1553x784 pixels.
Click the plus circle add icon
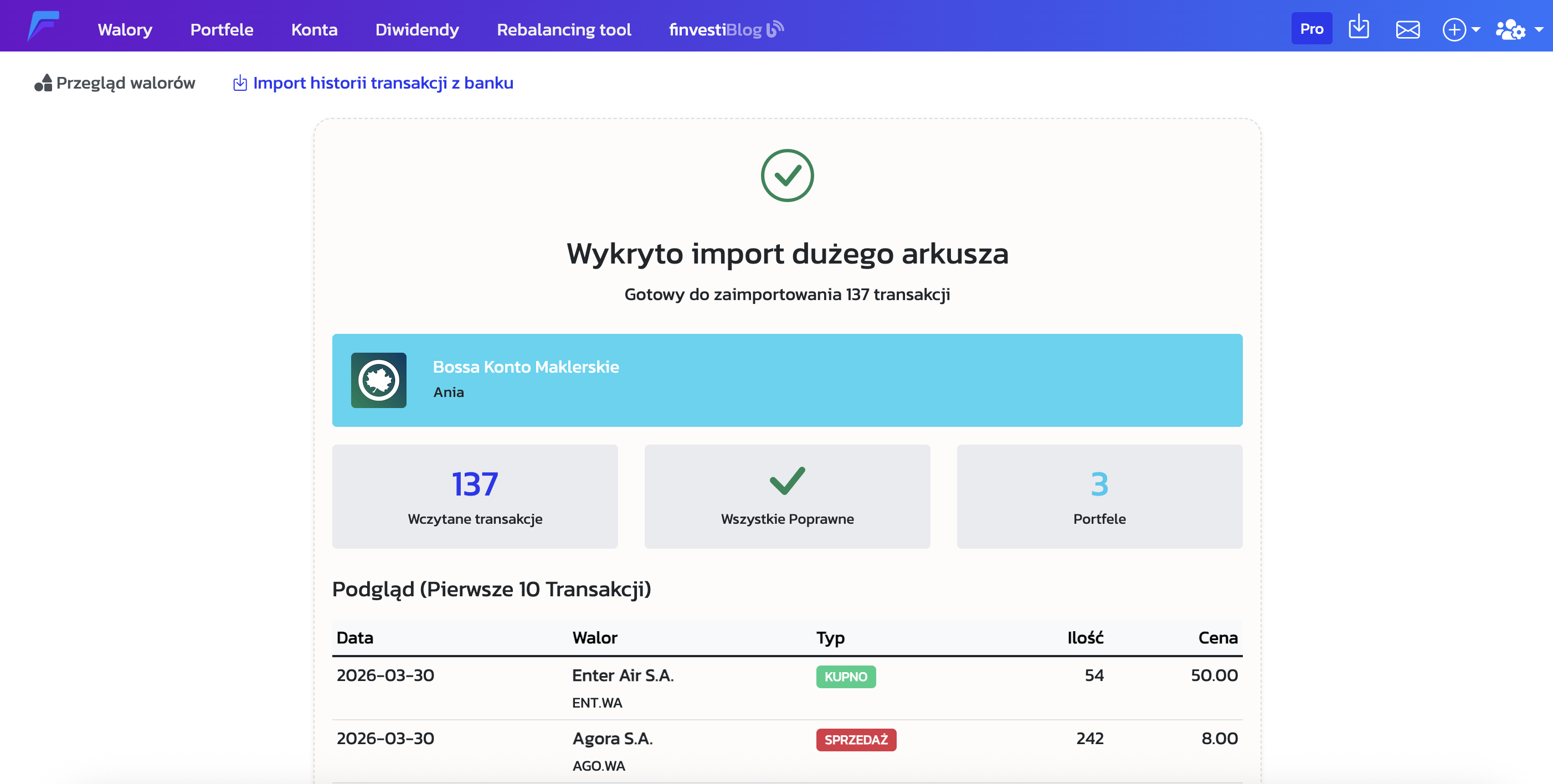pos(1453,29)
